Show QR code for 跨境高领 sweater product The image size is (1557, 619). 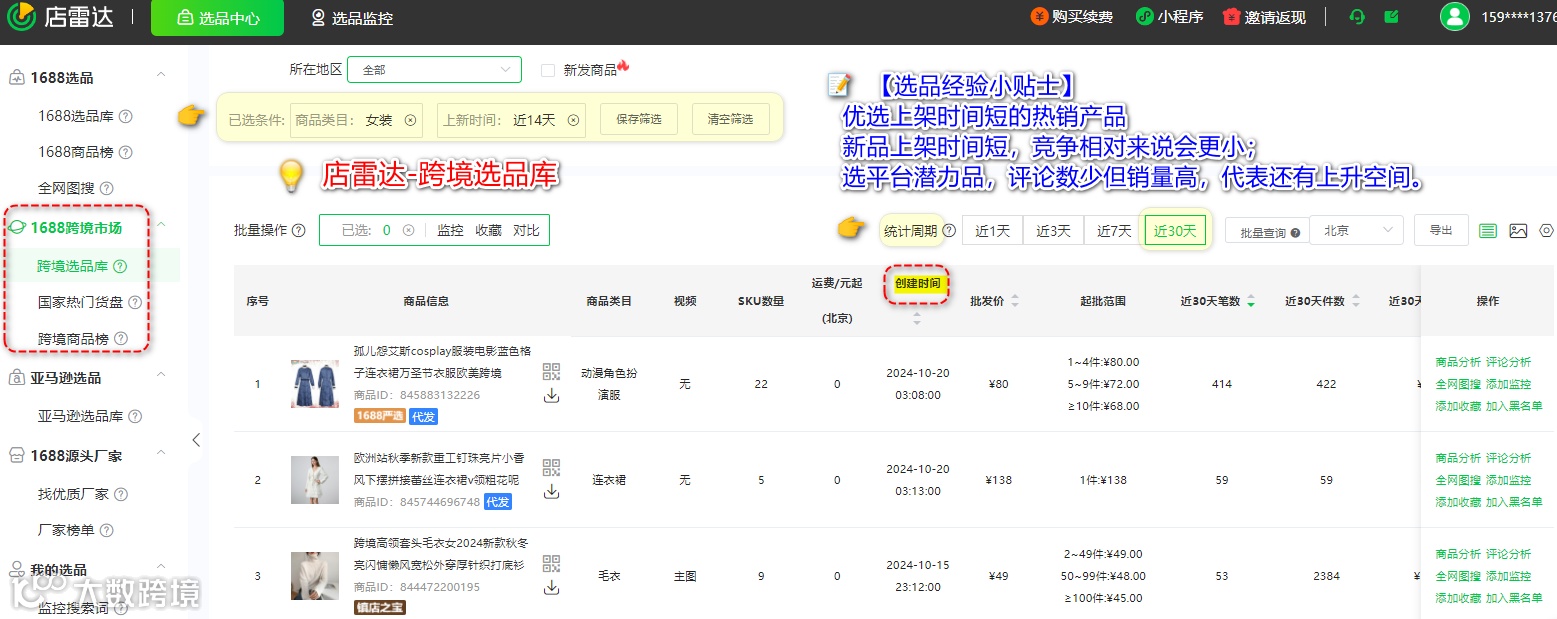coord(551,563)
